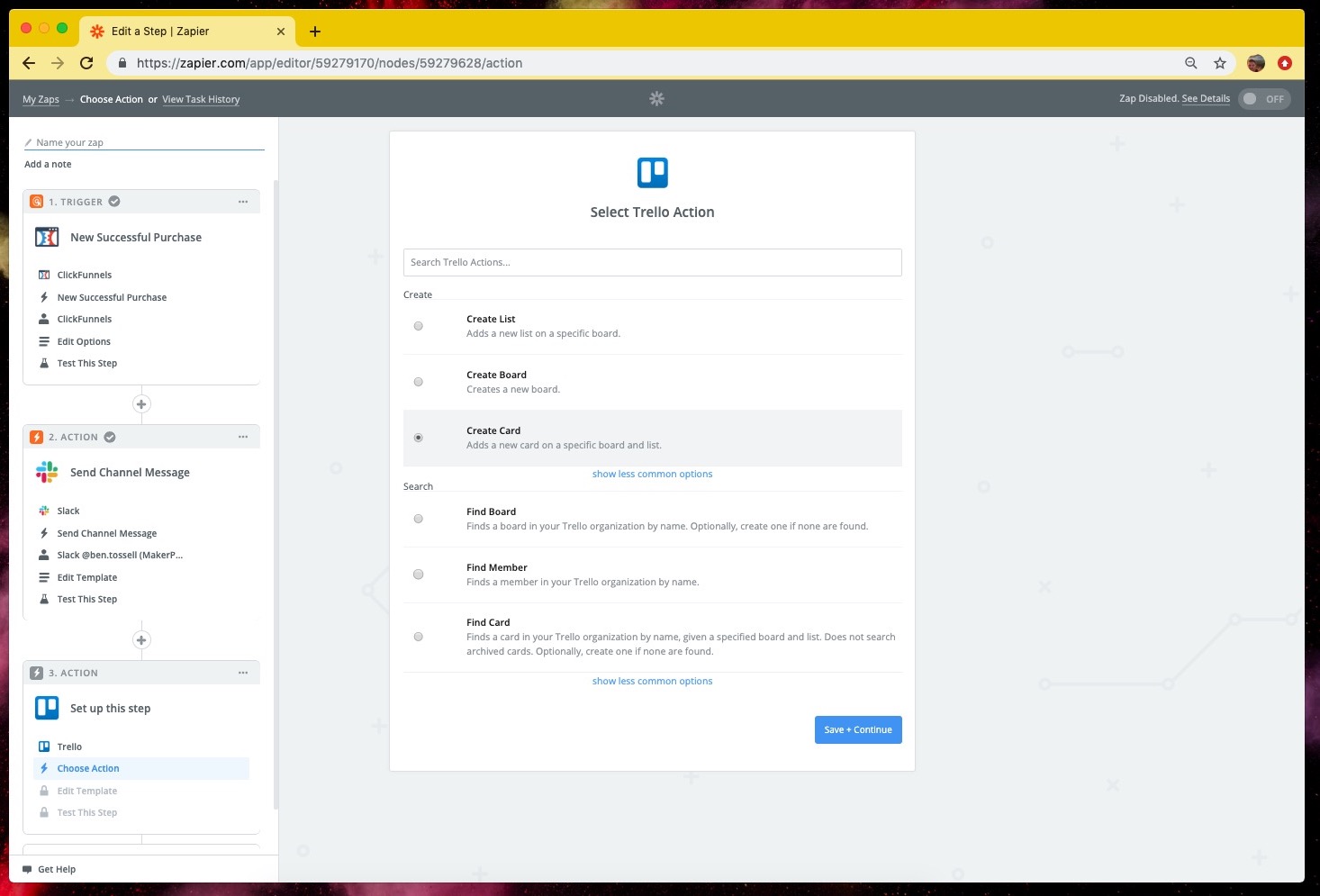Open the step 2 Action options menu
1320x896 pixels.
(x=243, y=437)
